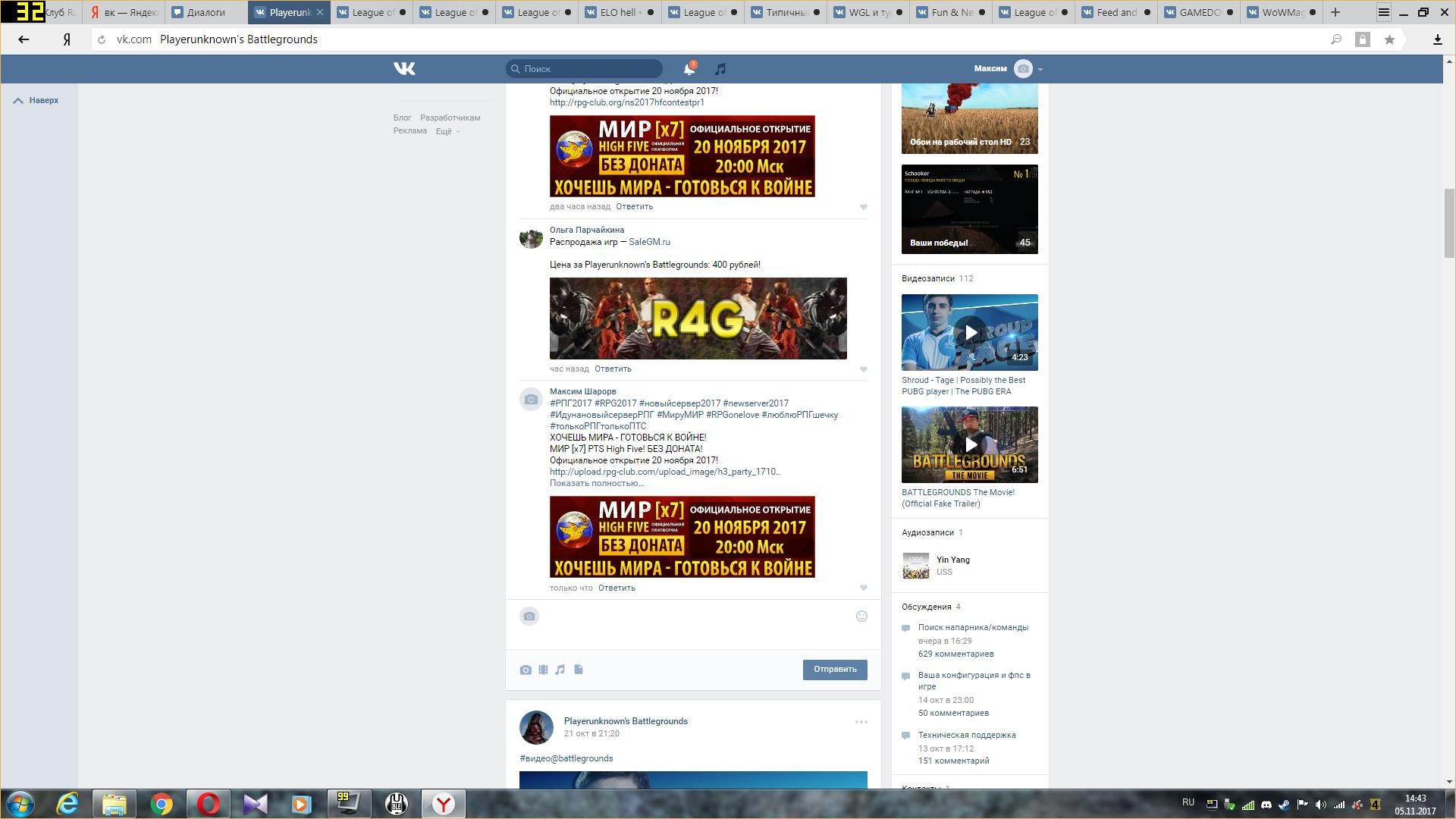This screenshot has width=1456, height=819.
Task: Open Ольга Парчайкина's profile name
Action: click(x=587, y=230)
